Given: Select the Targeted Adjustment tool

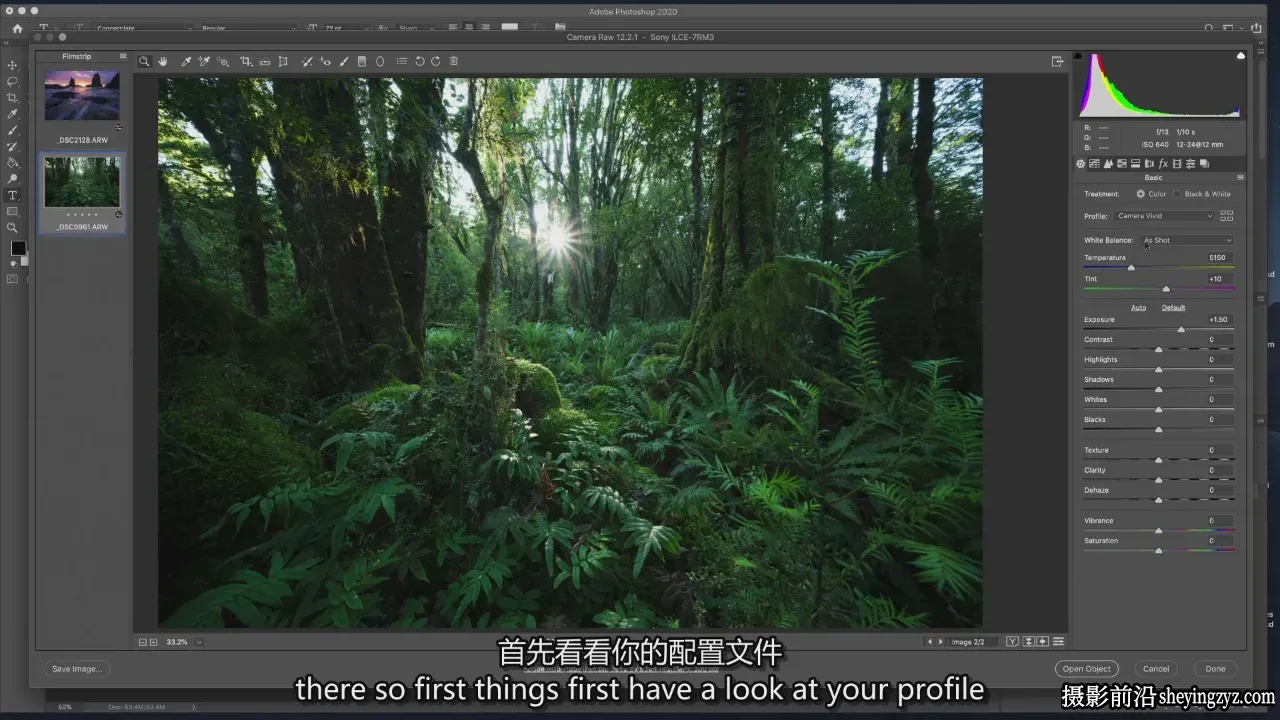Looking at the screenshot, I should [x=223, y=61].
